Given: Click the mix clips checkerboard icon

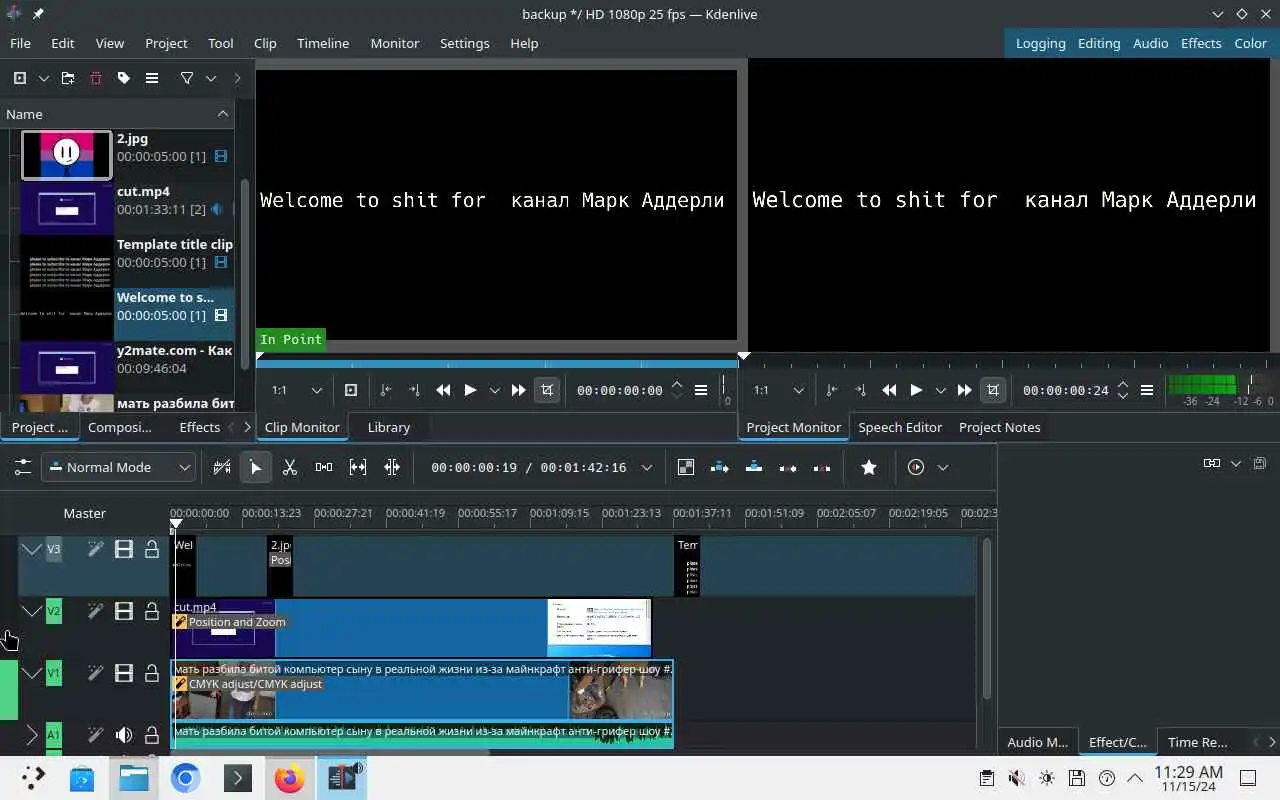Looking at the screenshot, I should coord(686,467).
